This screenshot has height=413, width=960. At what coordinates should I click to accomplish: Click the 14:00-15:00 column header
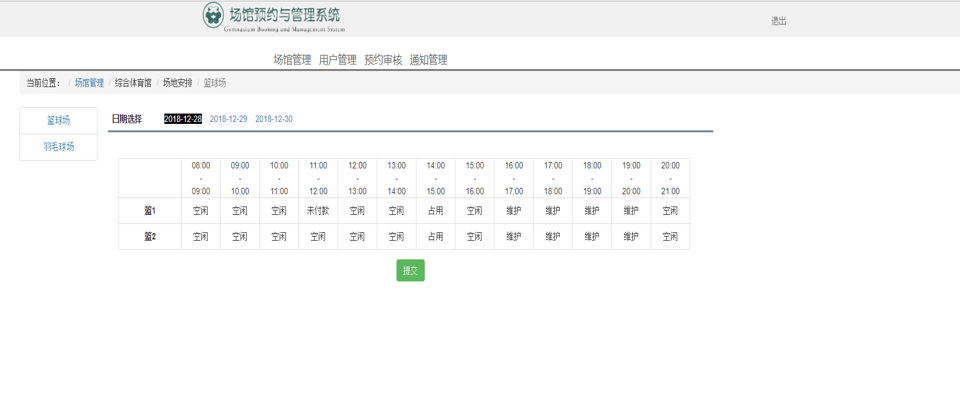tap(436, 178)
